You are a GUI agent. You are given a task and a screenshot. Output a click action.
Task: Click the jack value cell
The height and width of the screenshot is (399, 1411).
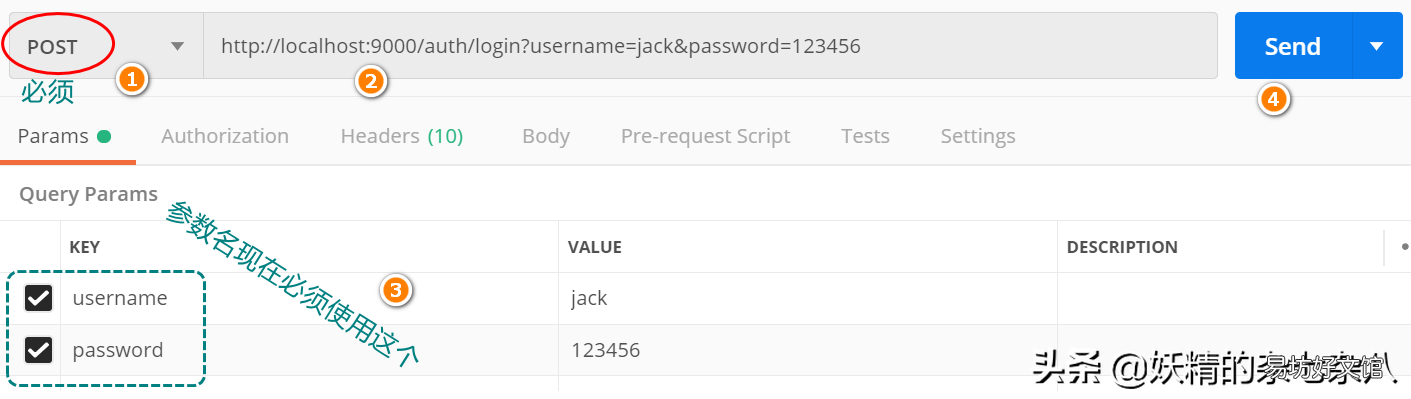808,298
